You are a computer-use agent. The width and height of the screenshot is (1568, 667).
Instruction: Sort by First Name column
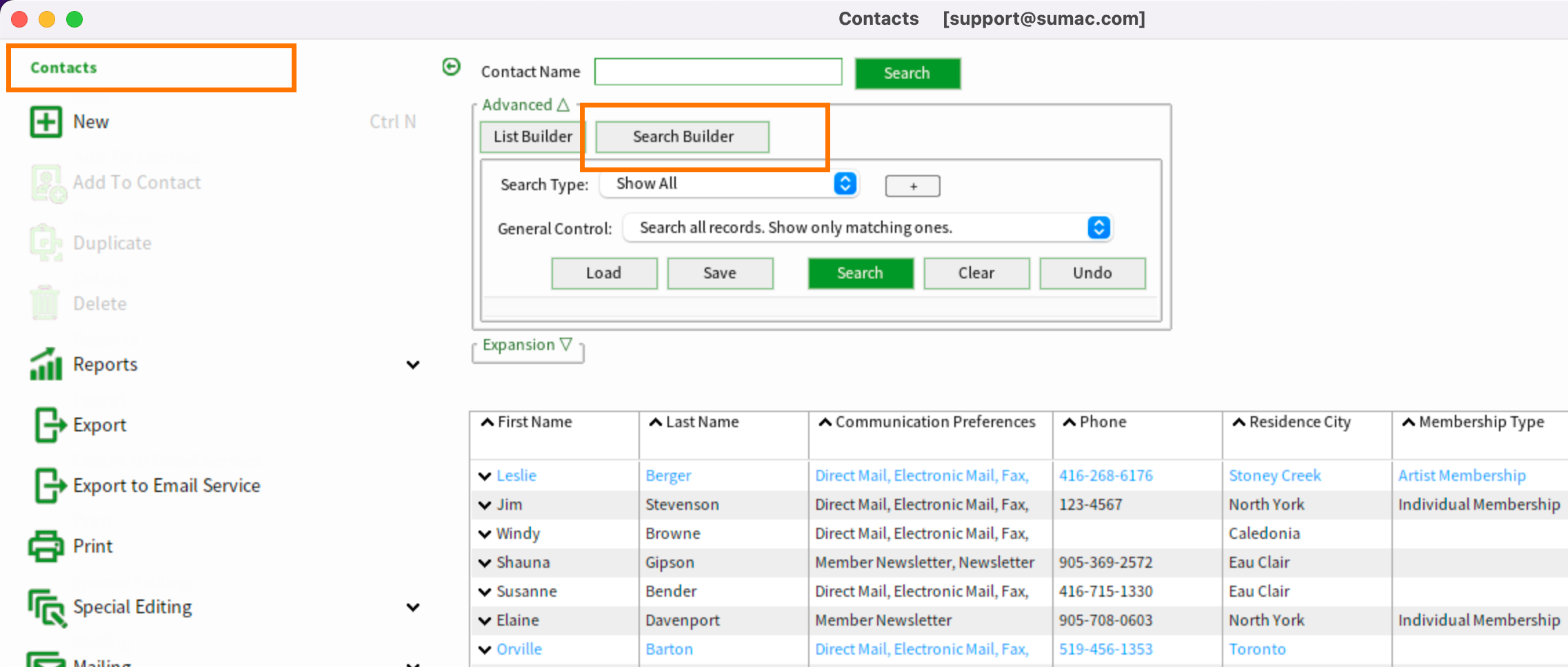(x=527, y=422)
